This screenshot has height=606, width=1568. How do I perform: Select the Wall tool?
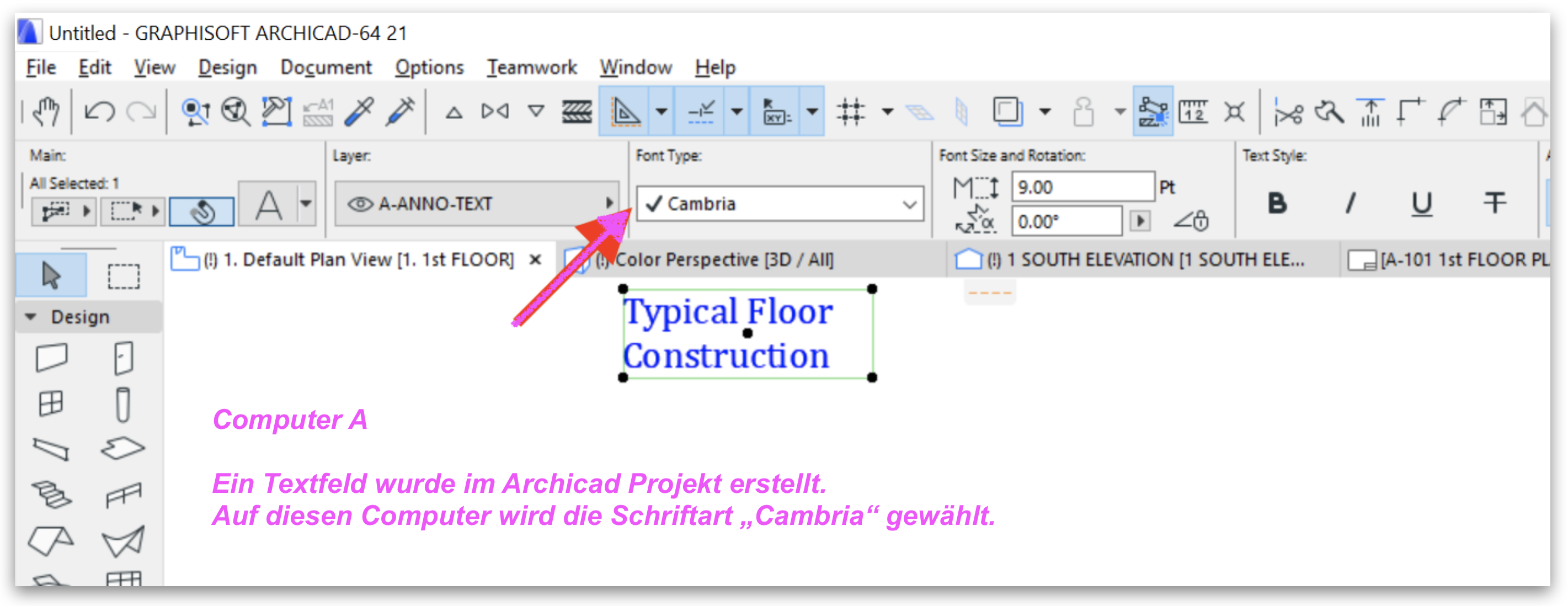point(51,358)
